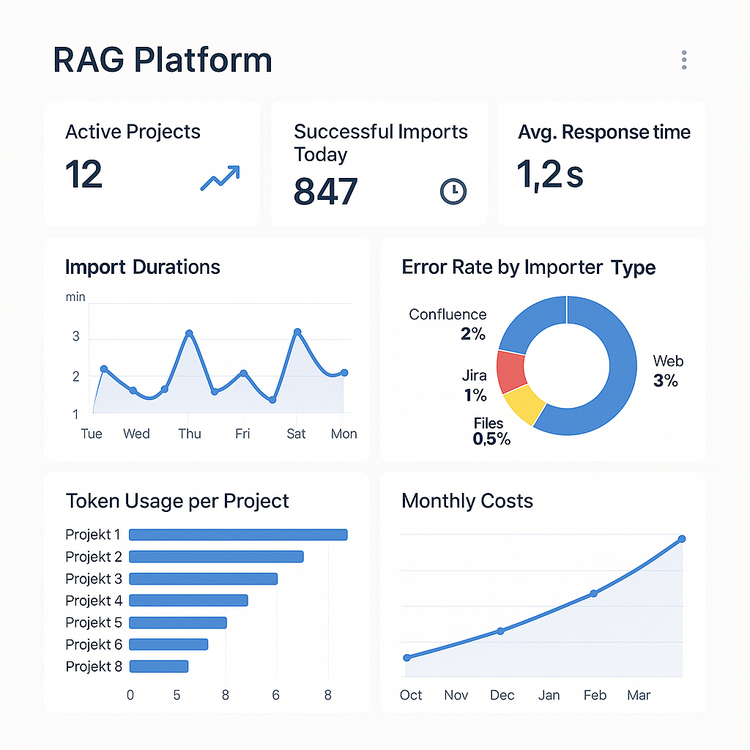This screenshot has width=750, height=750.
Task: Click the clock icon on Successful Imports
Action: point(453,190)
